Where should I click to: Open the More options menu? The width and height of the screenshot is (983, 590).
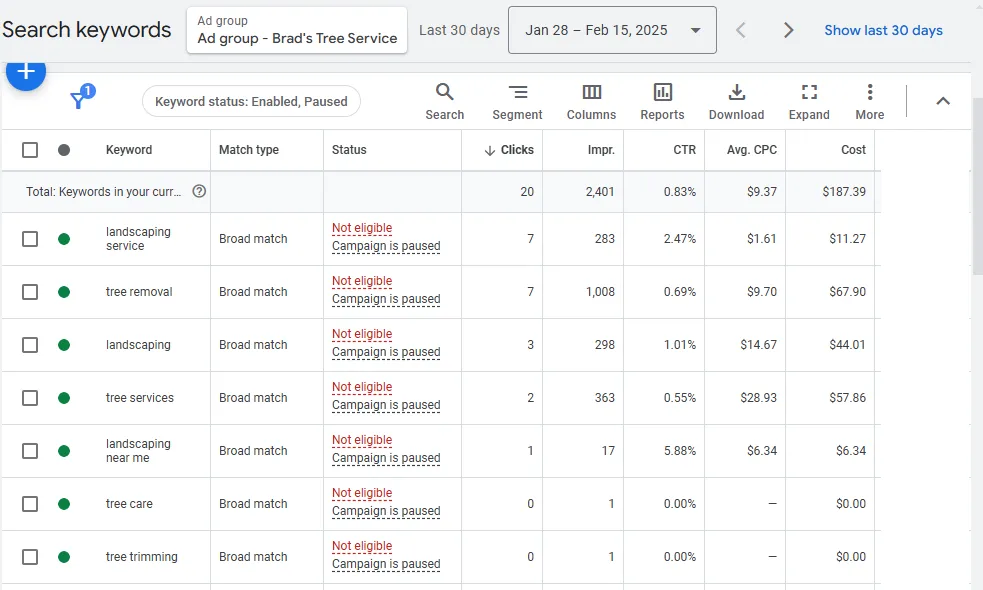pyautogui.click(x=870, y=102)
